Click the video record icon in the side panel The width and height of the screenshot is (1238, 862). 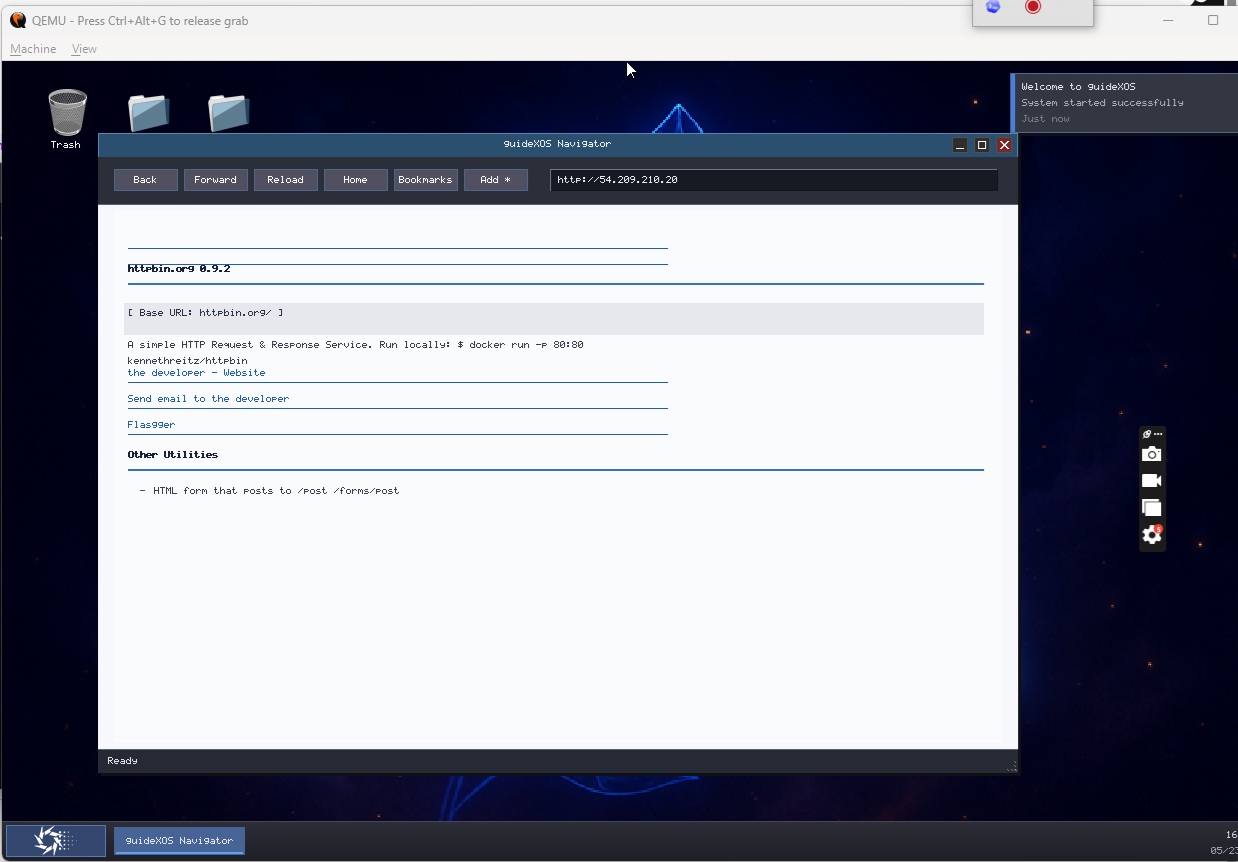tap(1152, 481)
